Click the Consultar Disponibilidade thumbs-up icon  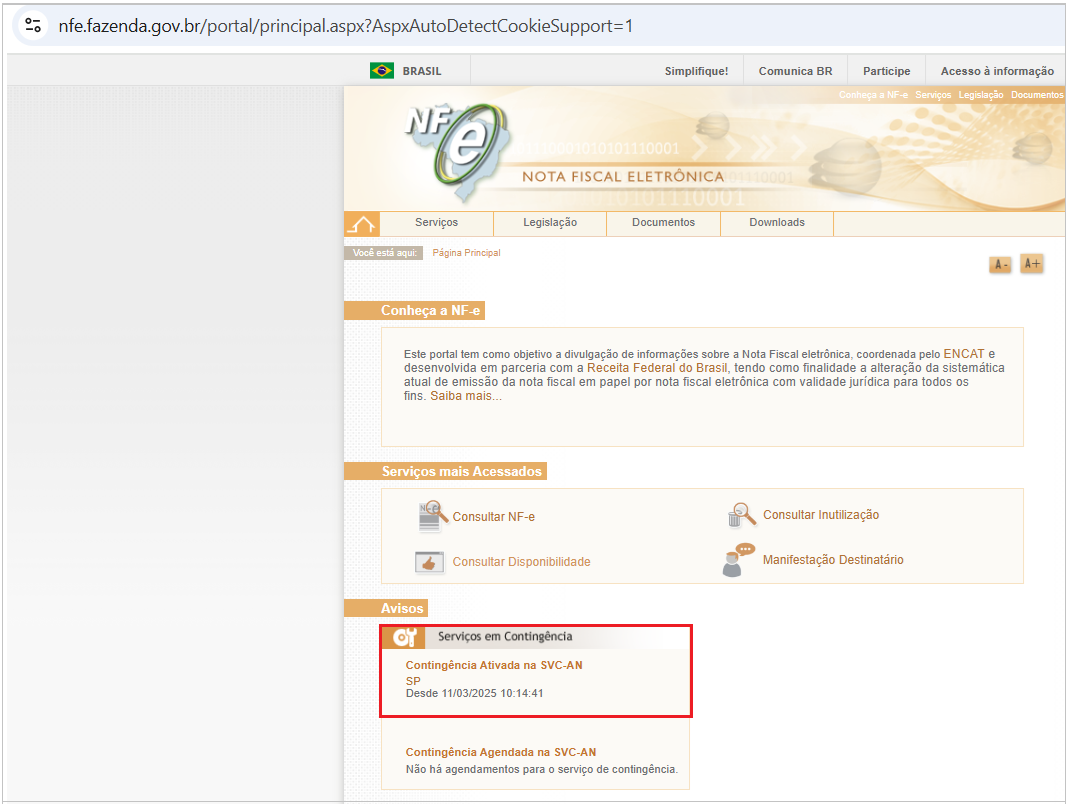pyautogui.click(x=430, y=562)
